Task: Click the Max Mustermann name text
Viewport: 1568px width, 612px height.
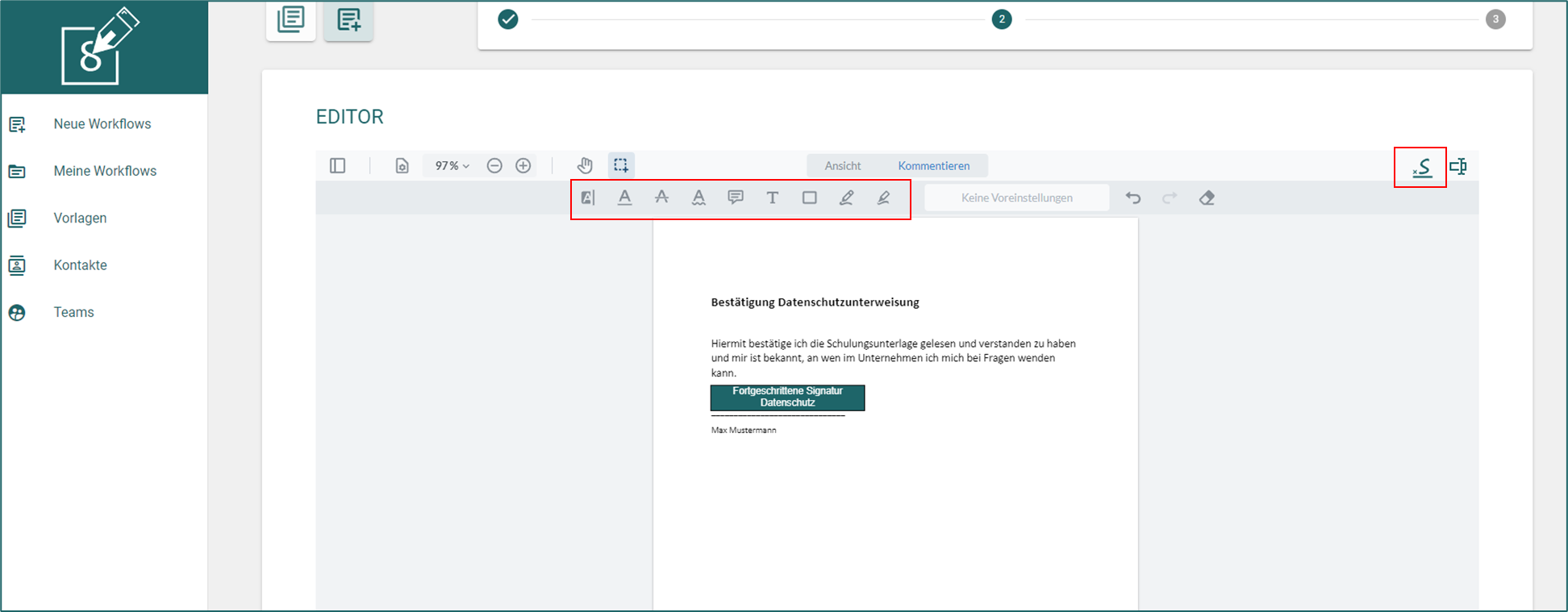Action: (x=744, y=431)
